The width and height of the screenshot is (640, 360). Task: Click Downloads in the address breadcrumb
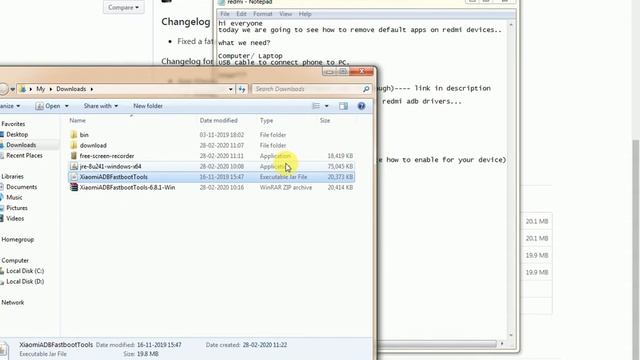(71, 89)
